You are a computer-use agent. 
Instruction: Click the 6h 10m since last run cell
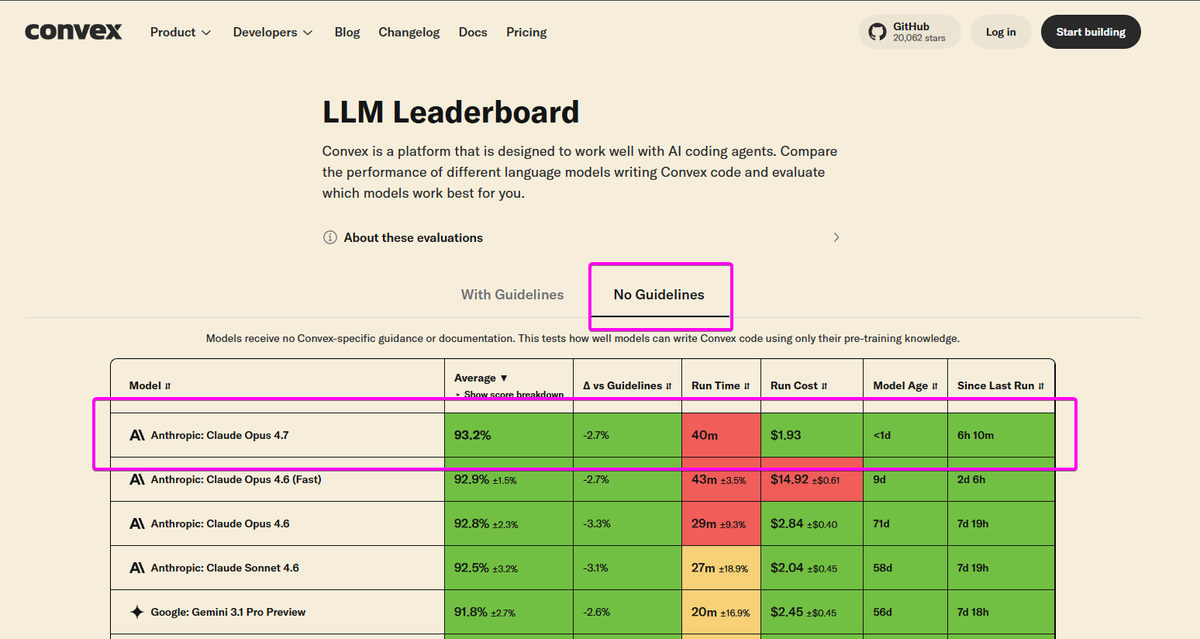coord(1001,436)
